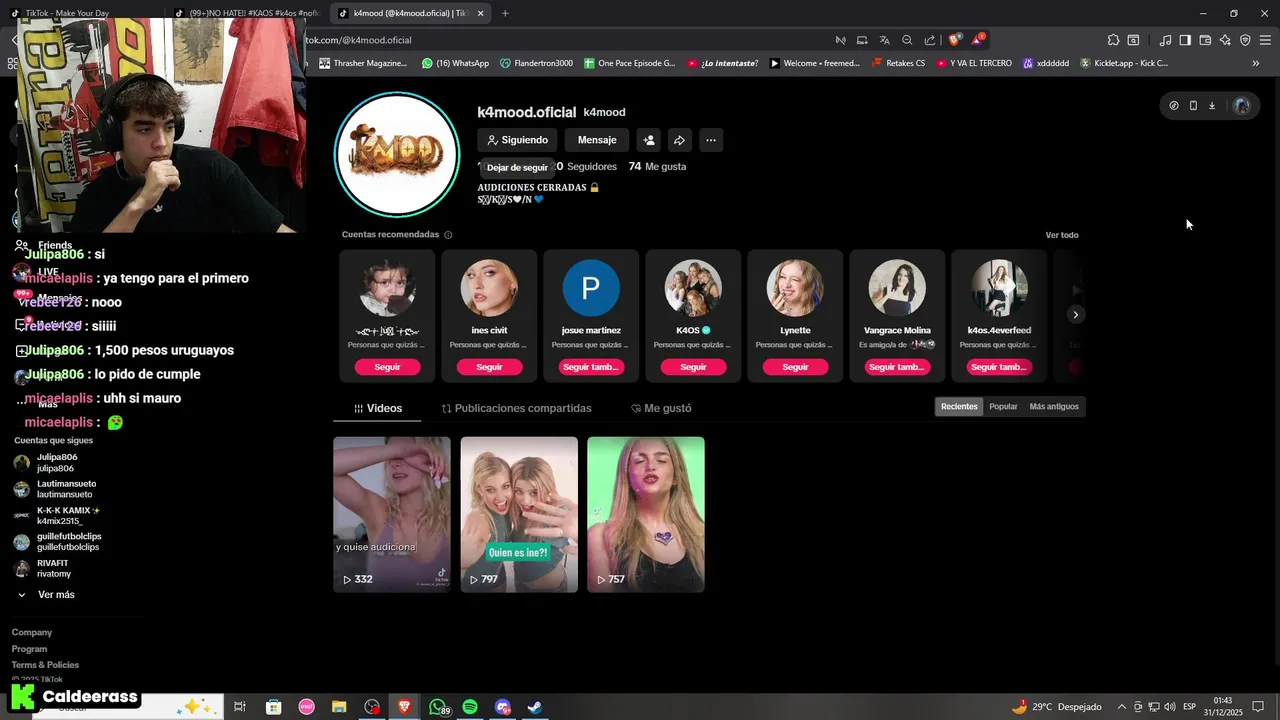Open the browser music note media control
This screenshot has width=1280, height=720.
pyautogui.click(x=1165, y=40)
